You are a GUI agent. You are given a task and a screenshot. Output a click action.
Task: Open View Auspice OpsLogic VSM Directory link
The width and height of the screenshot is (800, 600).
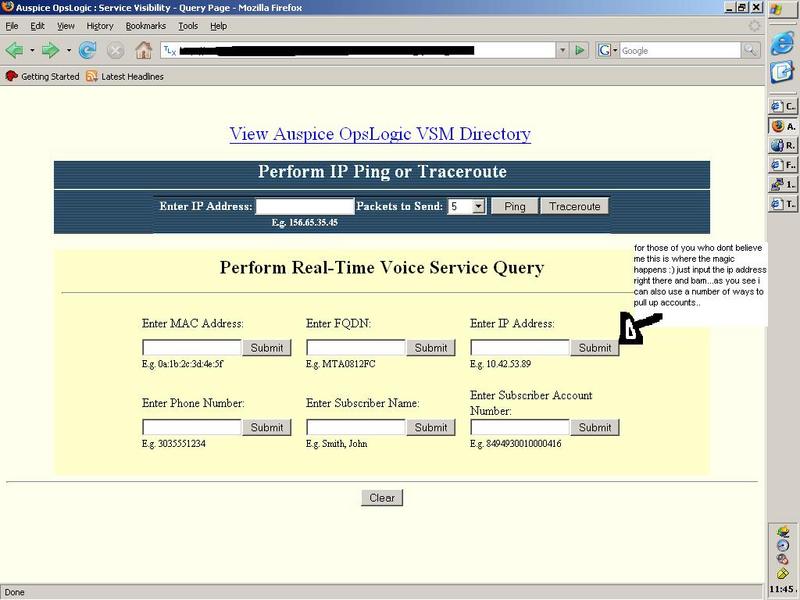pyautogui.click(x=380, y=134)
